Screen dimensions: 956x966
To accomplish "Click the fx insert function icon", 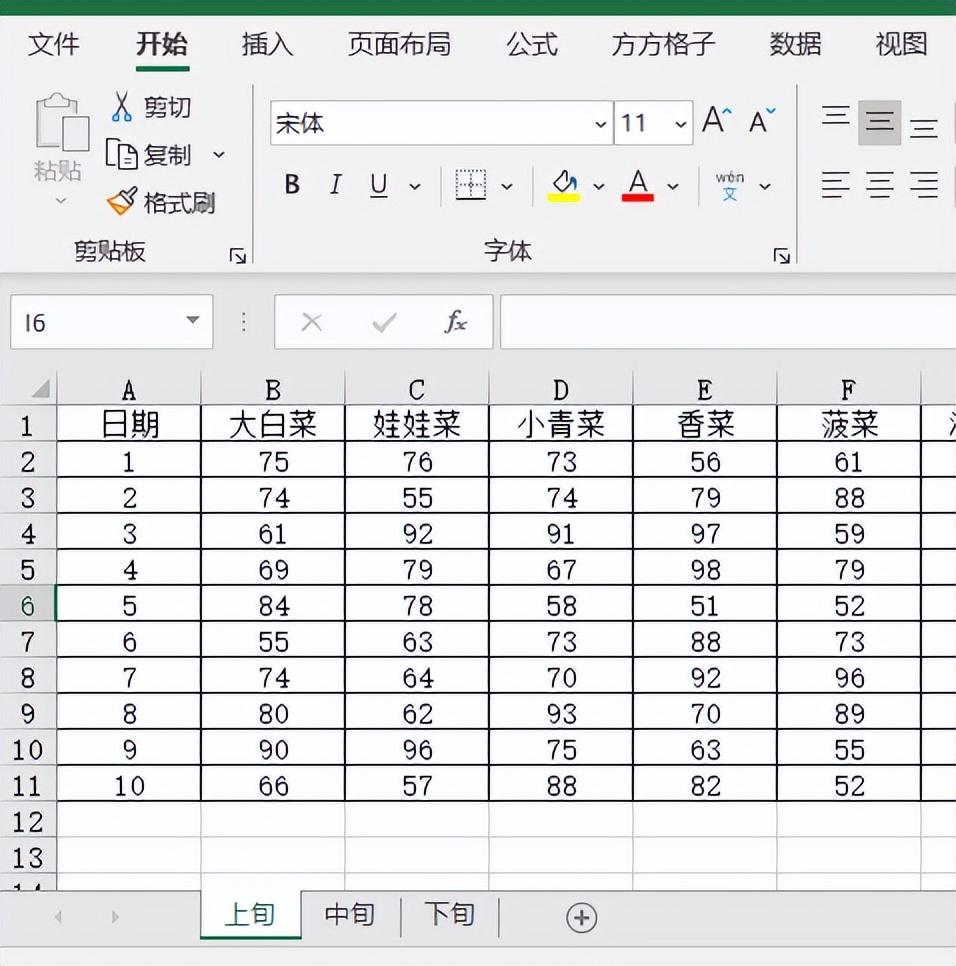I will (x=455, y=322).
